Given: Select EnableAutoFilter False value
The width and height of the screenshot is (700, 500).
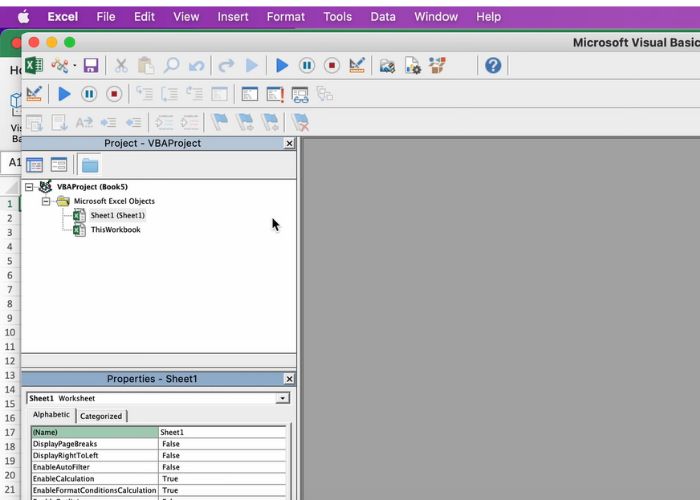Looking at the screenshot, I should point(222,467).
